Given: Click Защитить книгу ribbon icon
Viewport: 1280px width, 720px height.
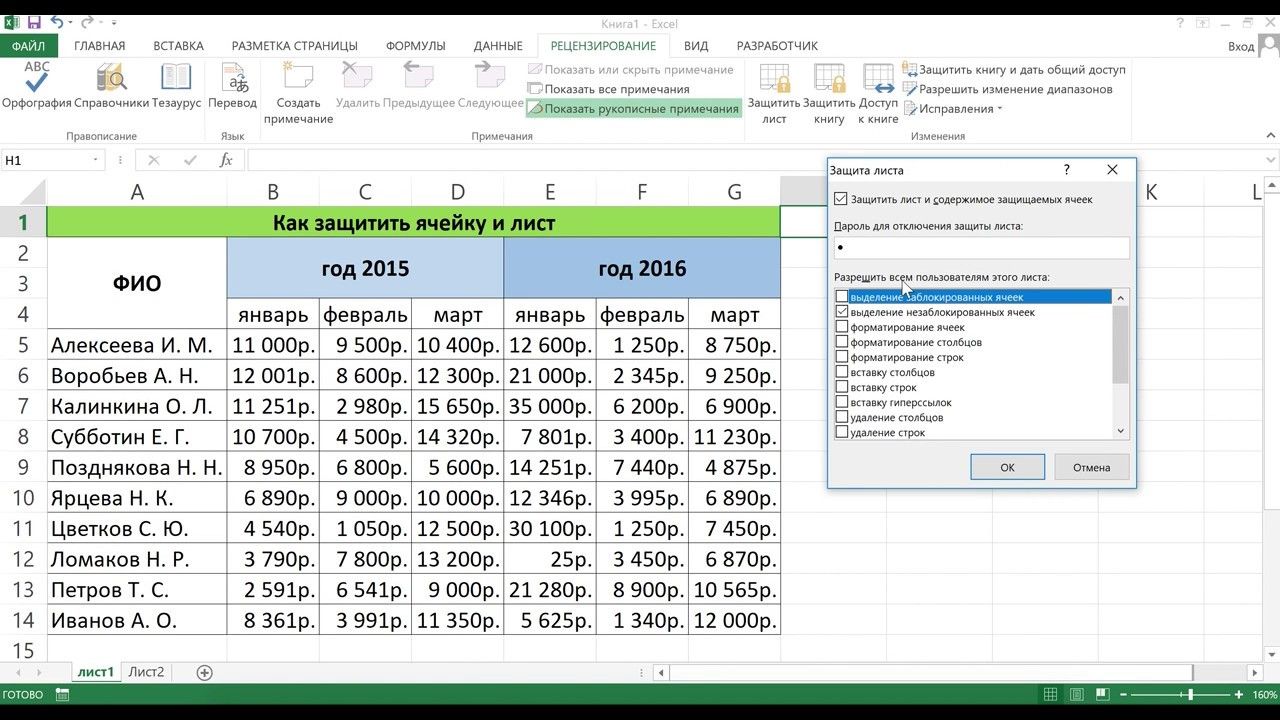Looking at the screenshot, I should click(x=829, y=93).
